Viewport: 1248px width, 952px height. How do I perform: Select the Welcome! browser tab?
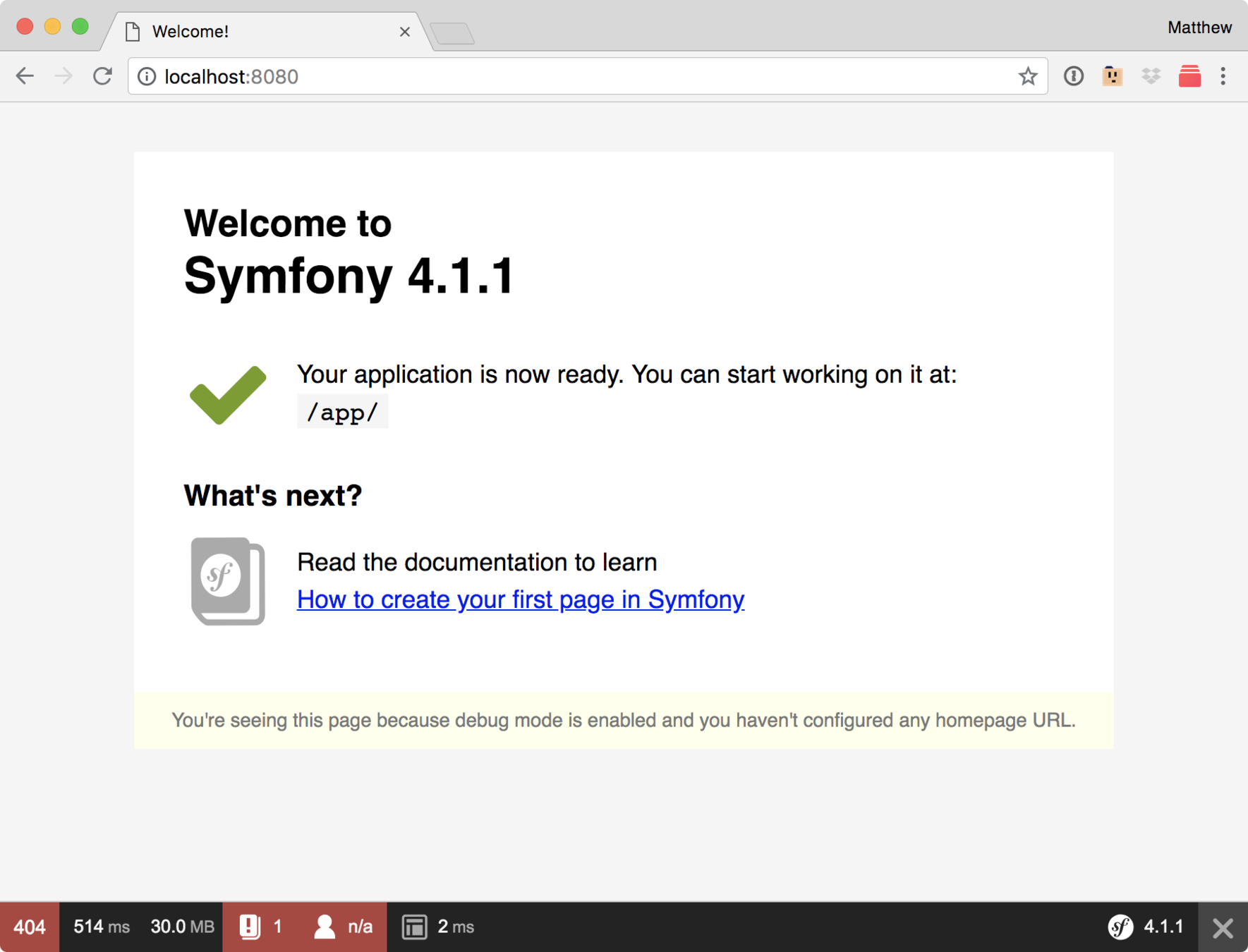tap(267, 32)
